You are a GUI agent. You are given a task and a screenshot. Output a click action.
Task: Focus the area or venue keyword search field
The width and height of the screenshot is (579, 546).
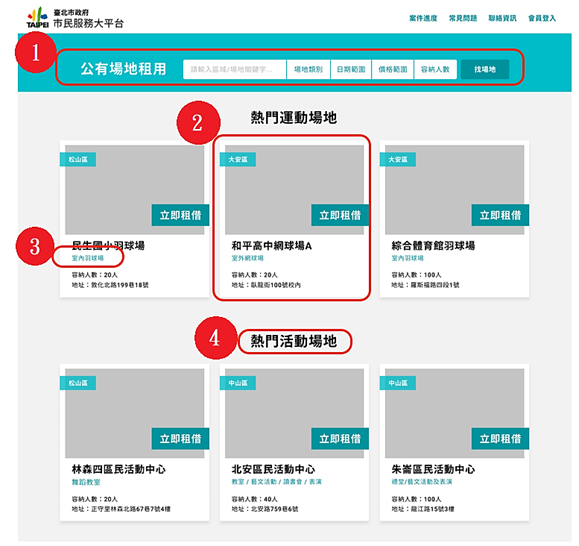pyautogui.click(x=234, y=69)
